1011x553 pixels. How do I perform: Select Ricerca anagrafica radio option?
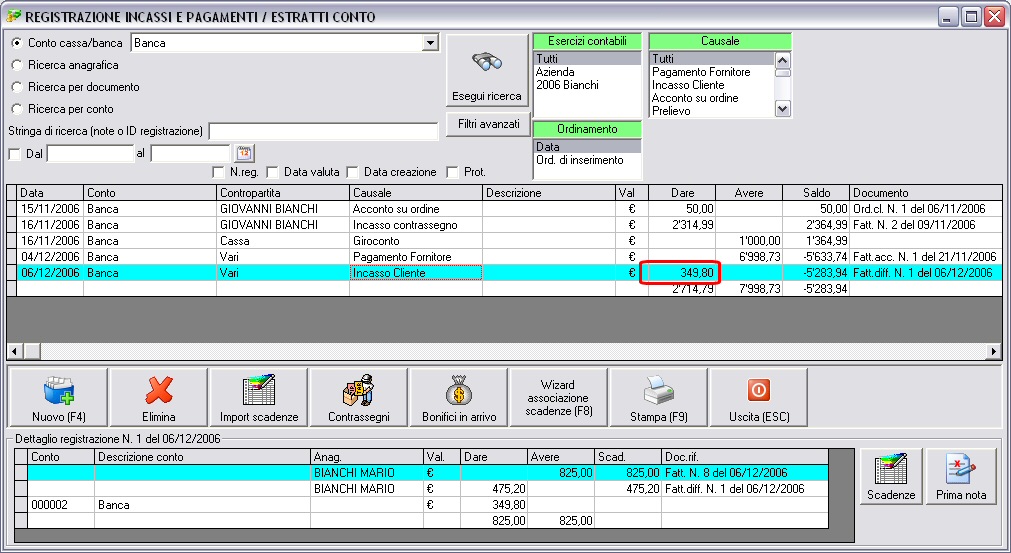tap(17, 65)
